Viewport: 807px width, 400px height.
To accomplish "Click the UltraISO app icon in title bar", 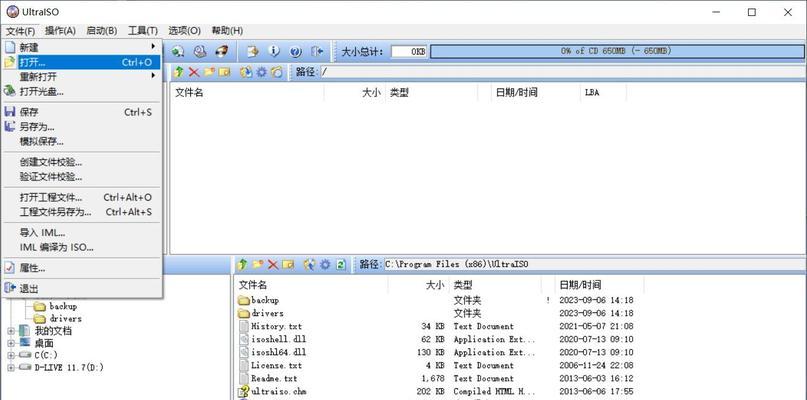I will [12, 12].
